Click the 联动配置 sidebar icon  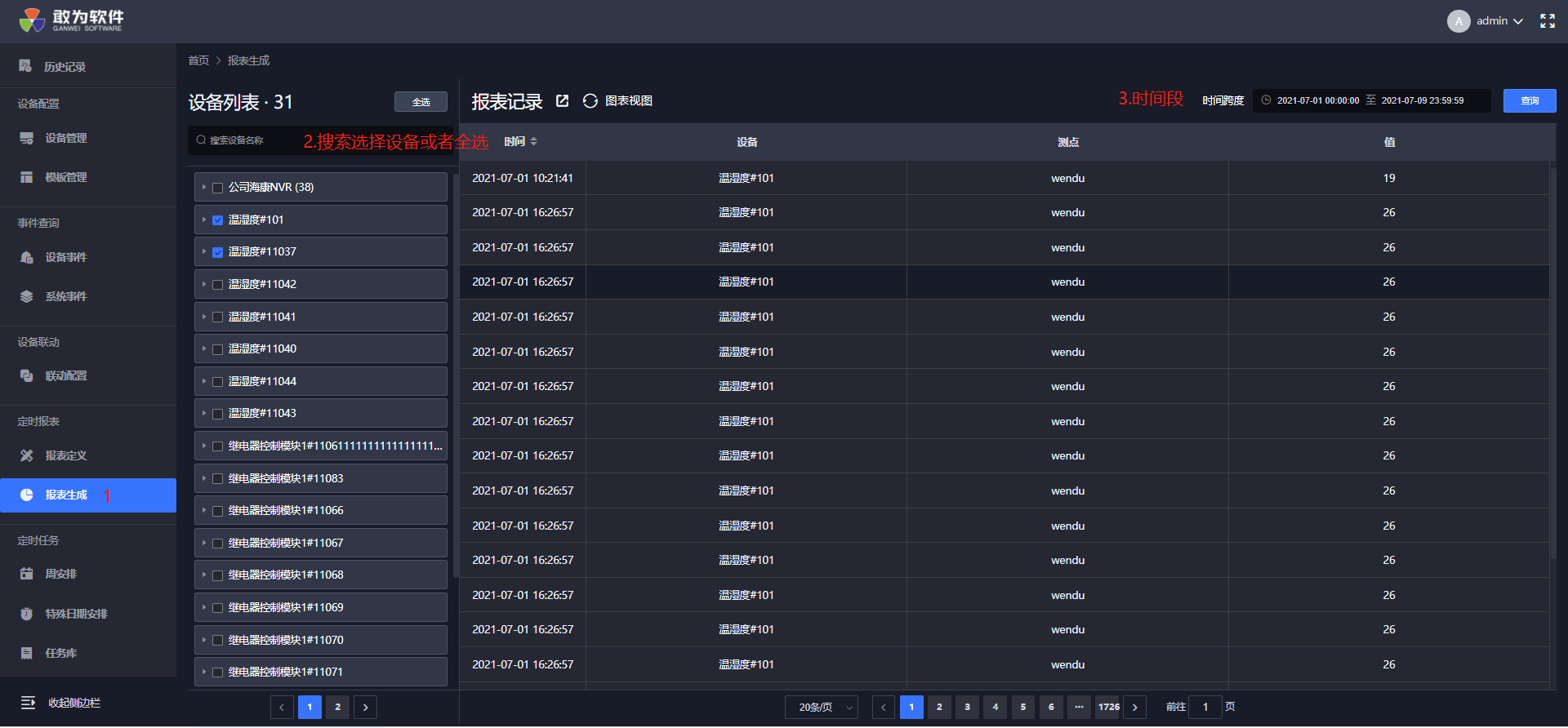pyautogui.click(x=27, y=376)
